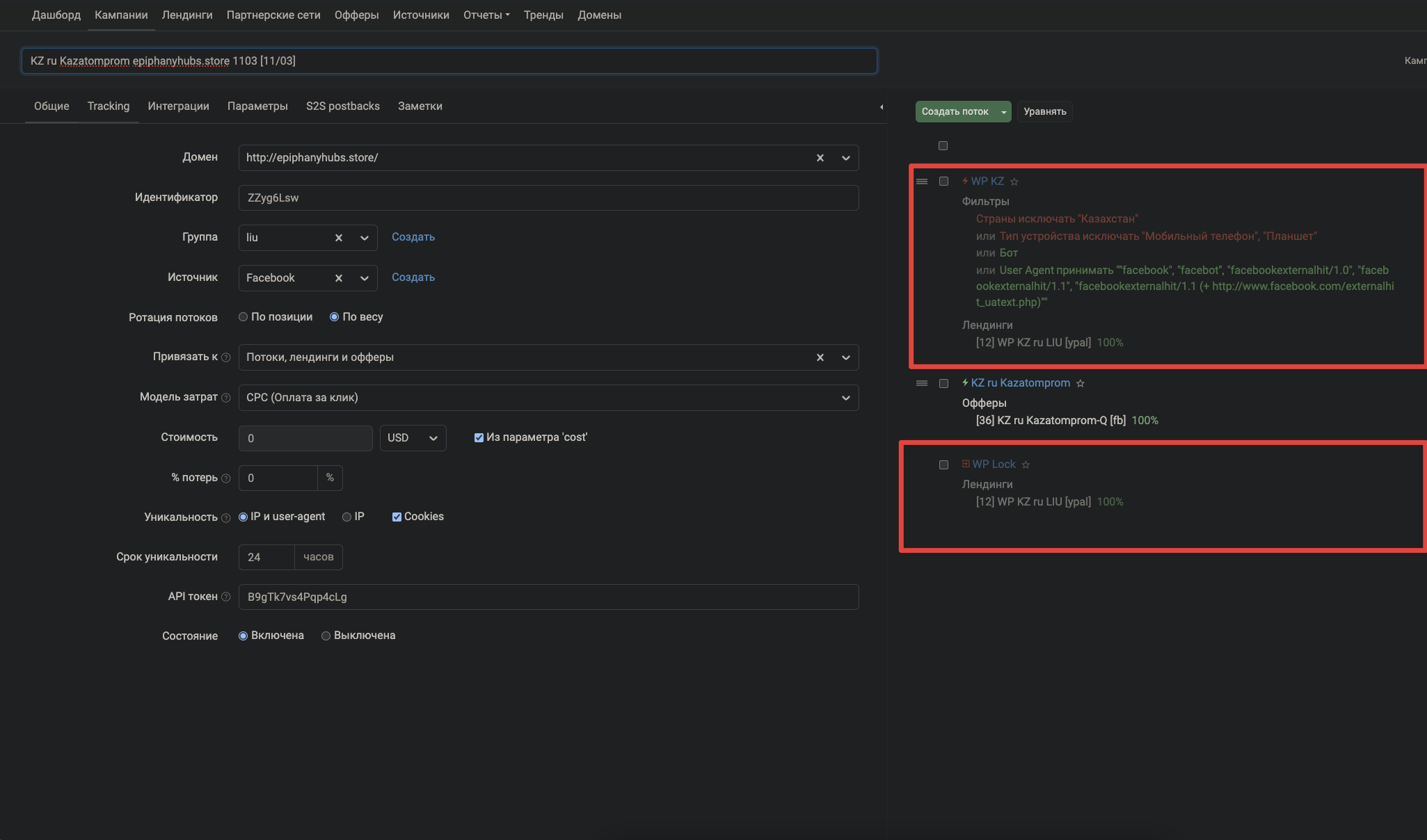Select IP uniqueness option

[x=346, y=517]
